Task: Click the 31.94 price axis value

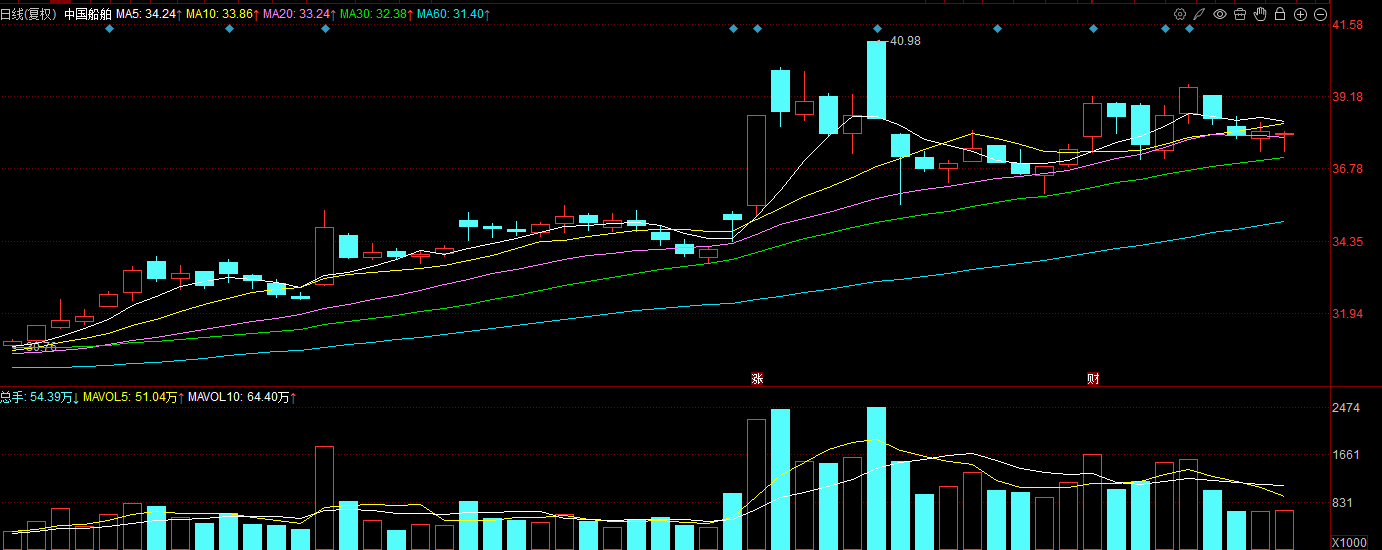Action: coord(1348,314)
